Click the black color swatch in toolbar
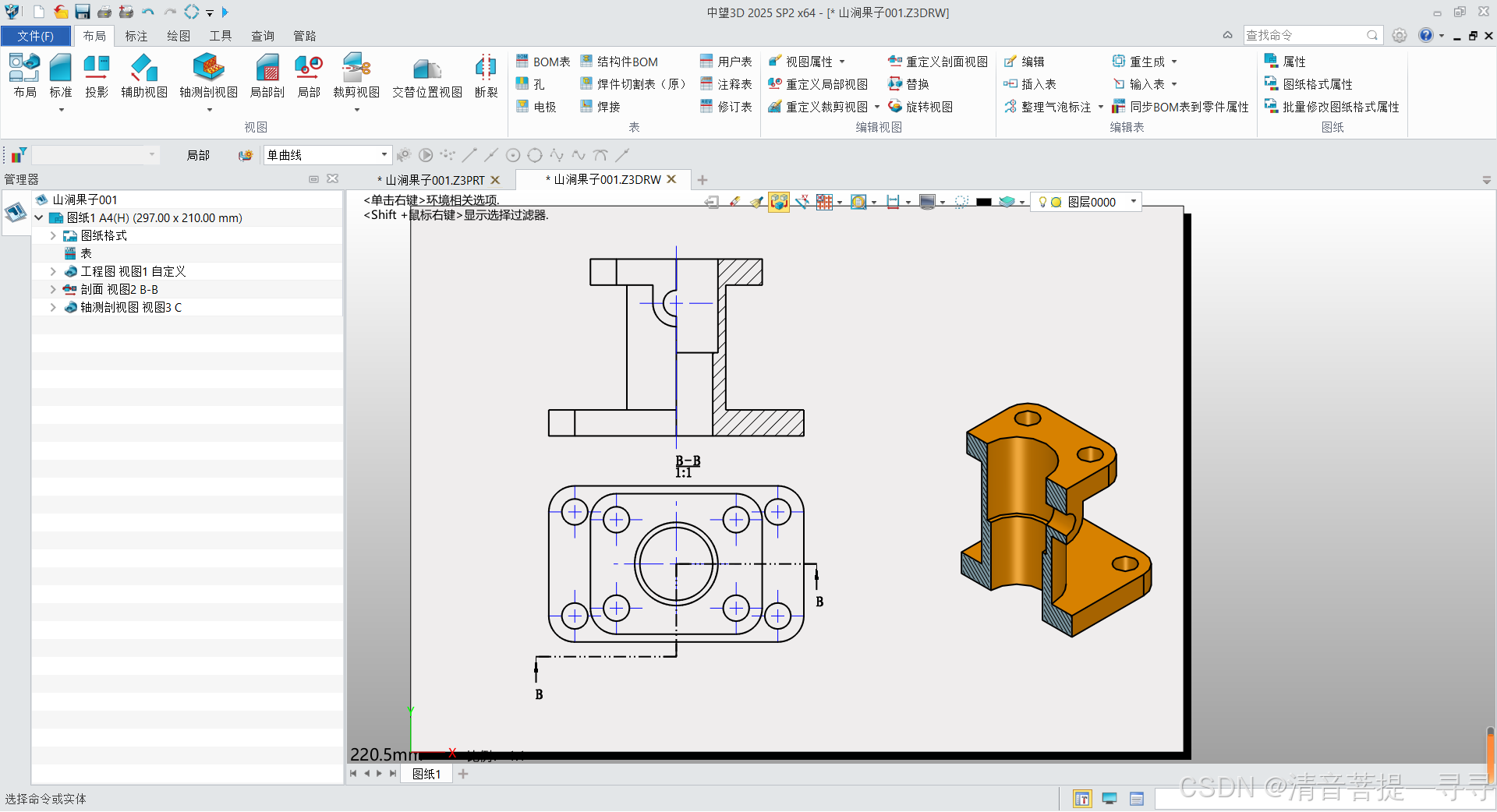 click(x=984, y=202)
